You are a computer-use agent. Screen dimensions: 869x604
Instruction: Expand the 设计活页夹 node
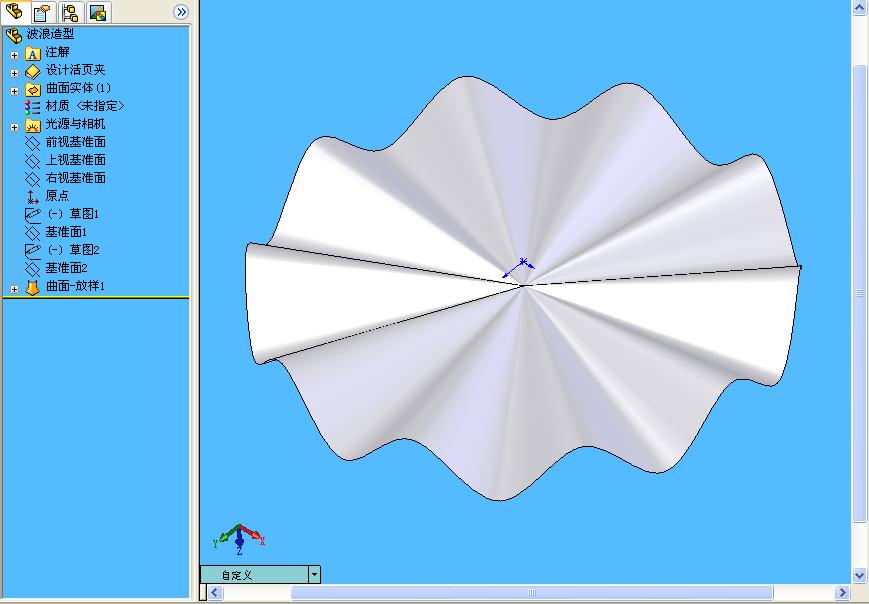point(14,73)
